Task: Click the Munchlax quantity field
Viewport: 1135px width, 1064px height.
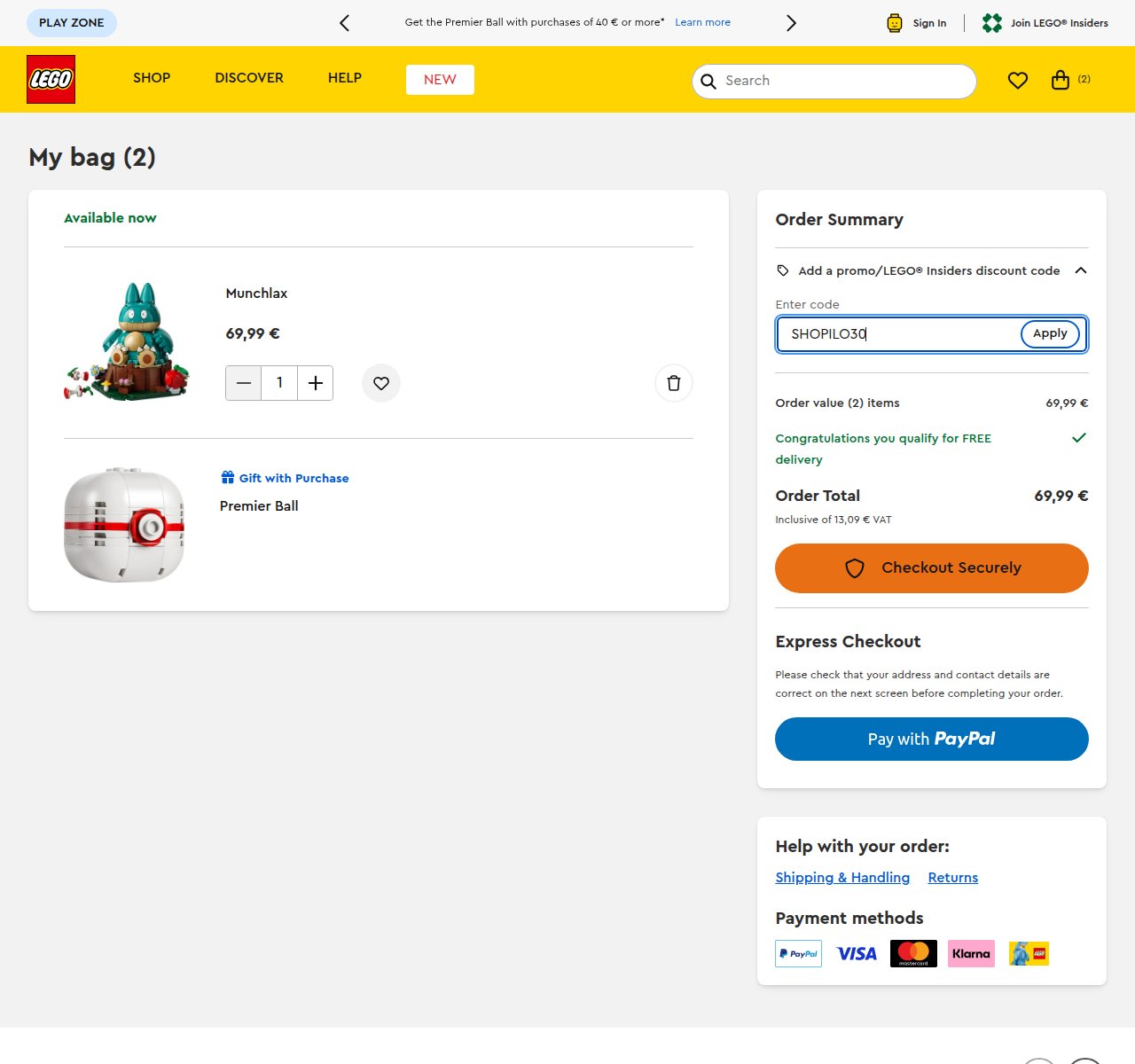Action: click(279, 383)
